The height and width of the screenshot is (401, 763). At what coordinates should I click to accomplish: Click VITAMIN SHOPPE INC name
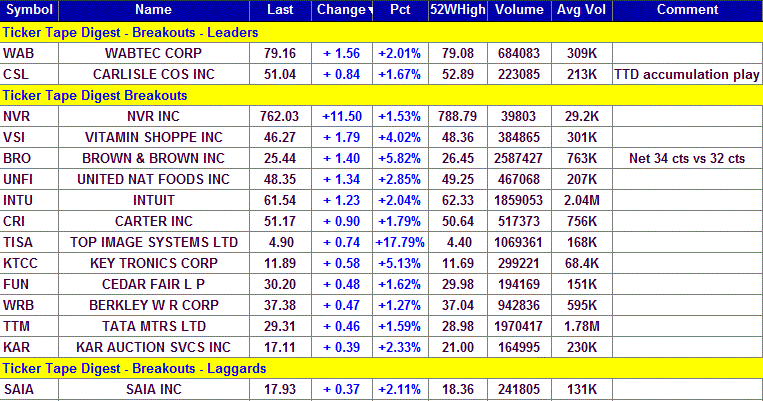point(154,137)
